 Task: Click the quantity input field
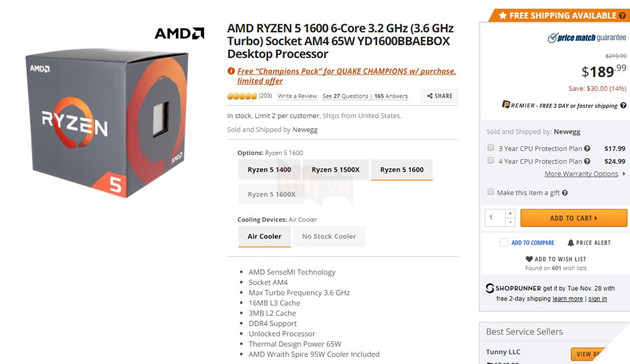pos(495,218)
